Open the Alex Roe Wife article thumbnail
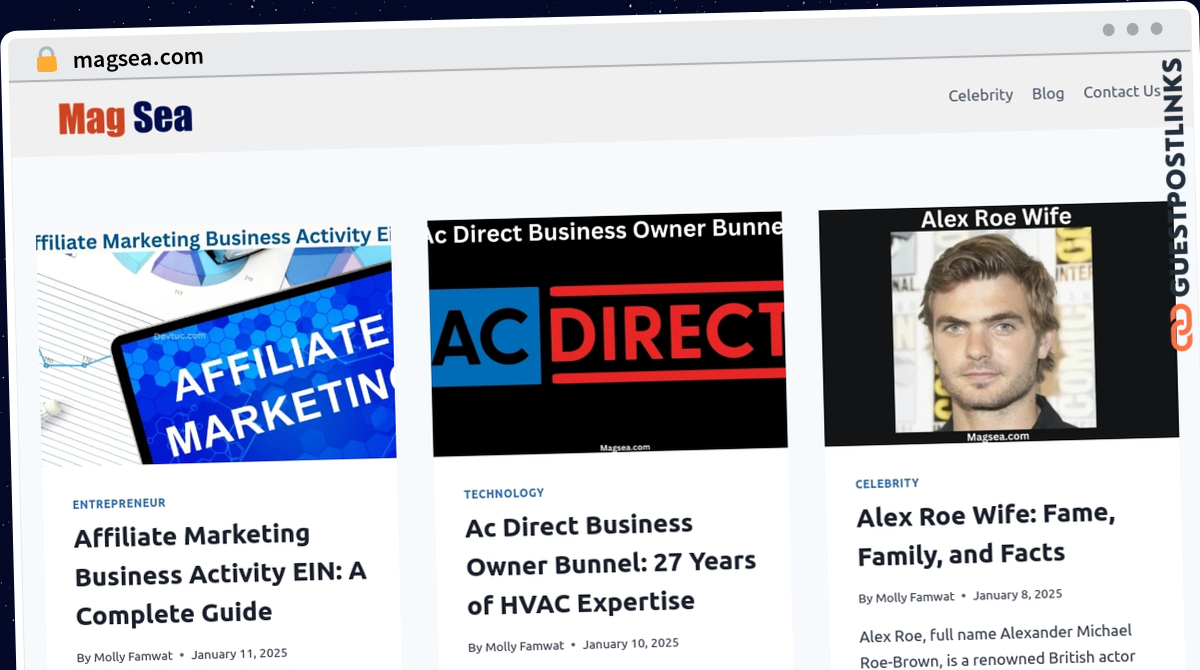 pyautogui.click(x=998, y=324)
